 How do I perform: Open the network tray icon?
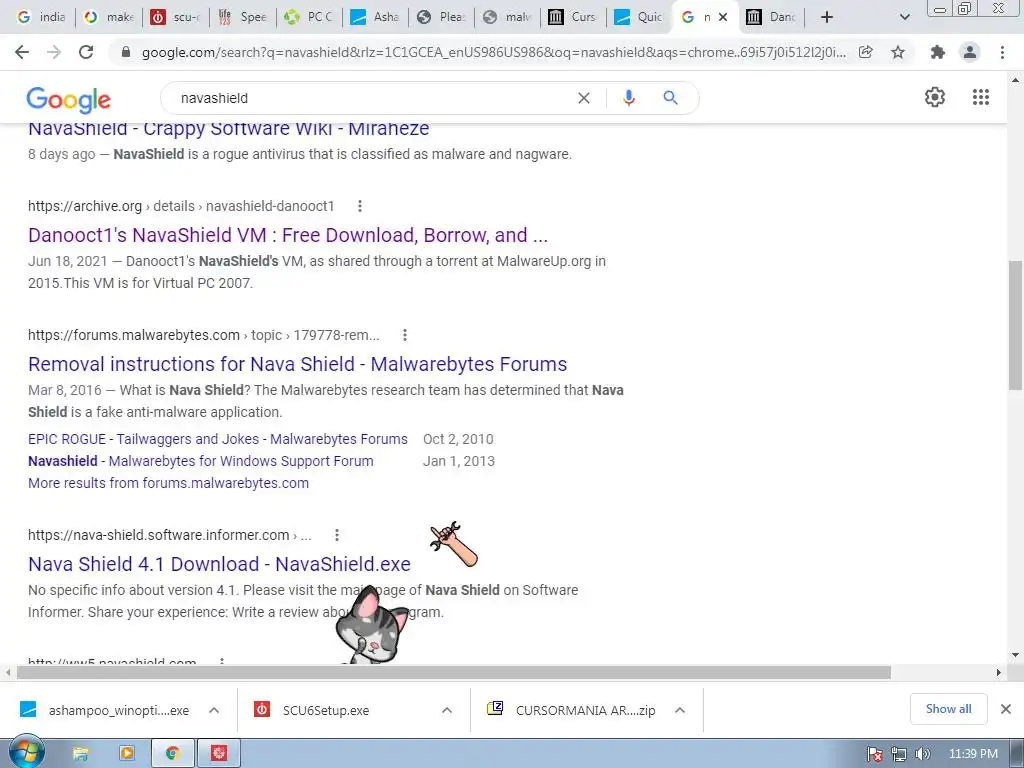tap(899, 754)
